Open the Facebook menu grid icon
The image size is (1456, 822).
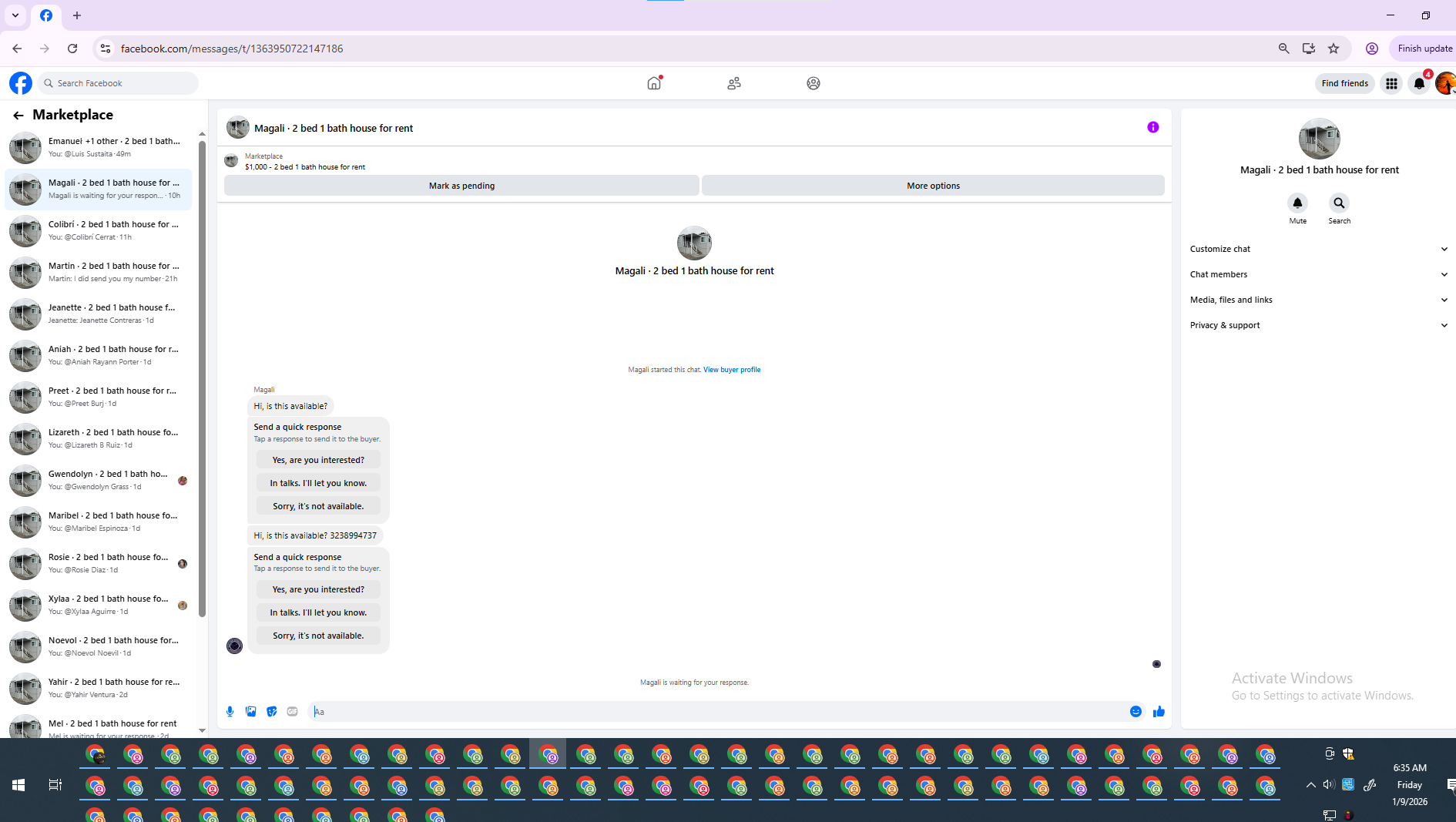tap(1391, 83)
